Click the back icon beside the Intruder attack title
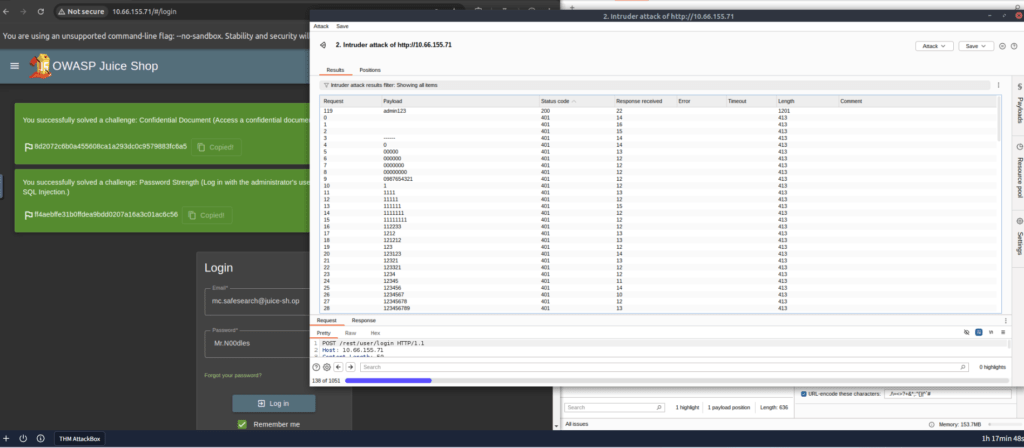The image size is (1024, 448). pos(322,45)
